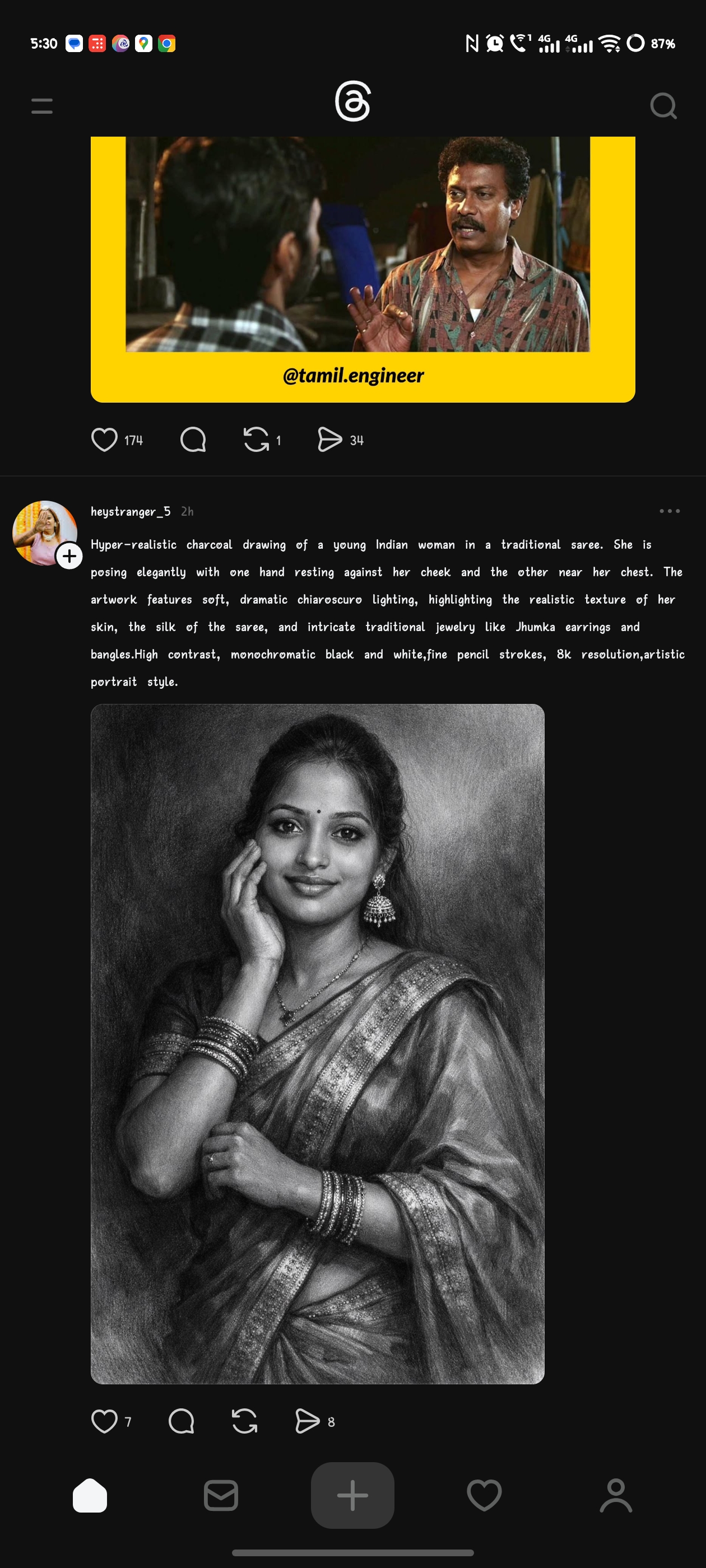Share the charcoal drawing post with 8 shares
Screen dimensions: 706x1568
point(307,1421)
